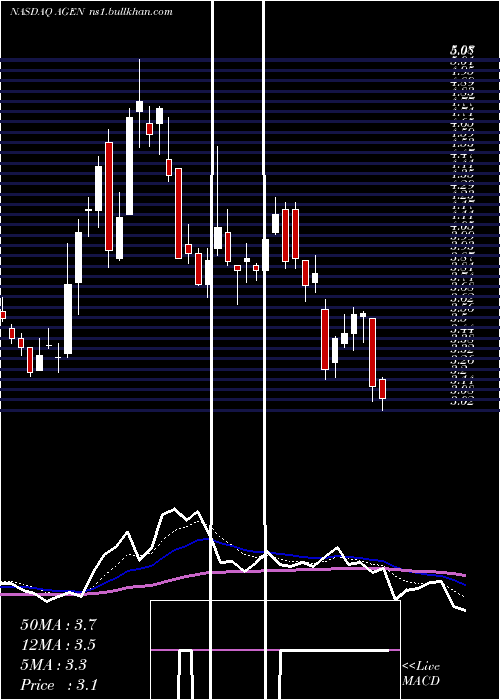Screen dimensions: 500x700
Task: Click the final red candlestick on the chart
Action: click(x=382, y=389)
